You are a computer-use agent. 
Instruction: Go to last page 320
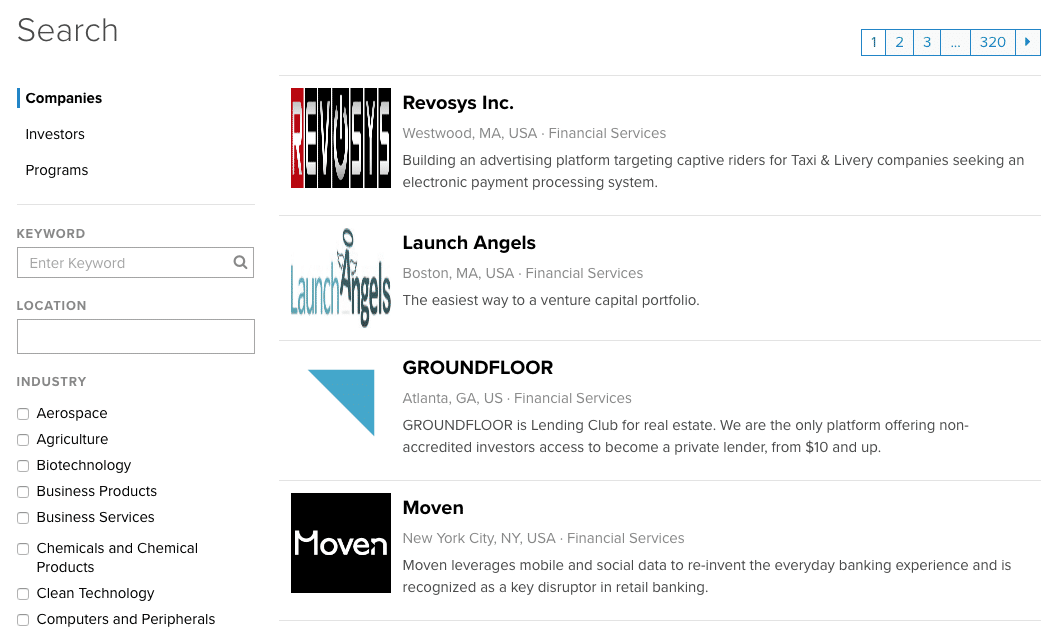coord(992,42)
